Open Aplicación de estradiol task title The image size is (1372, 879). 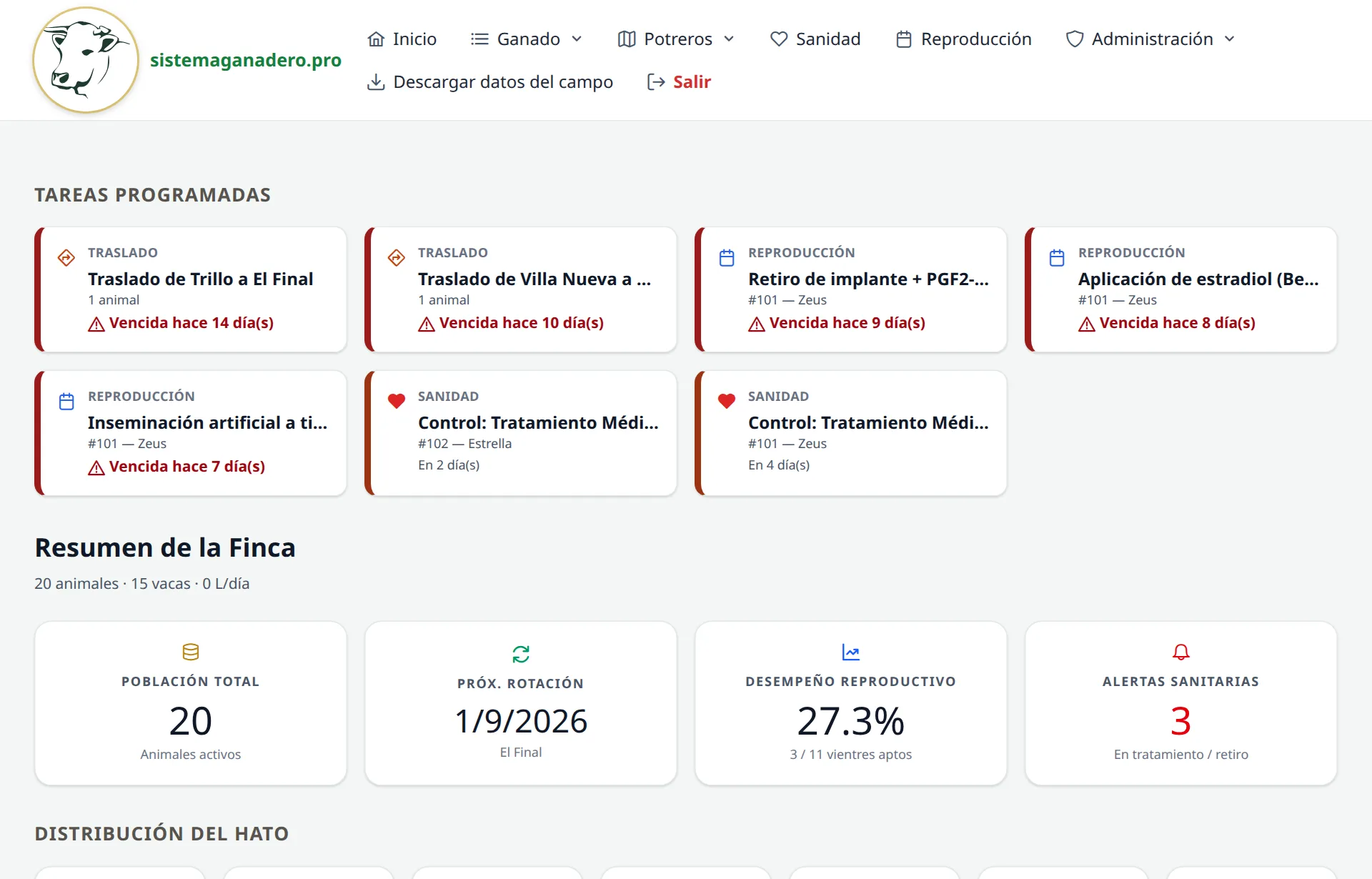pyautogui.click(x=1198, y=279)
